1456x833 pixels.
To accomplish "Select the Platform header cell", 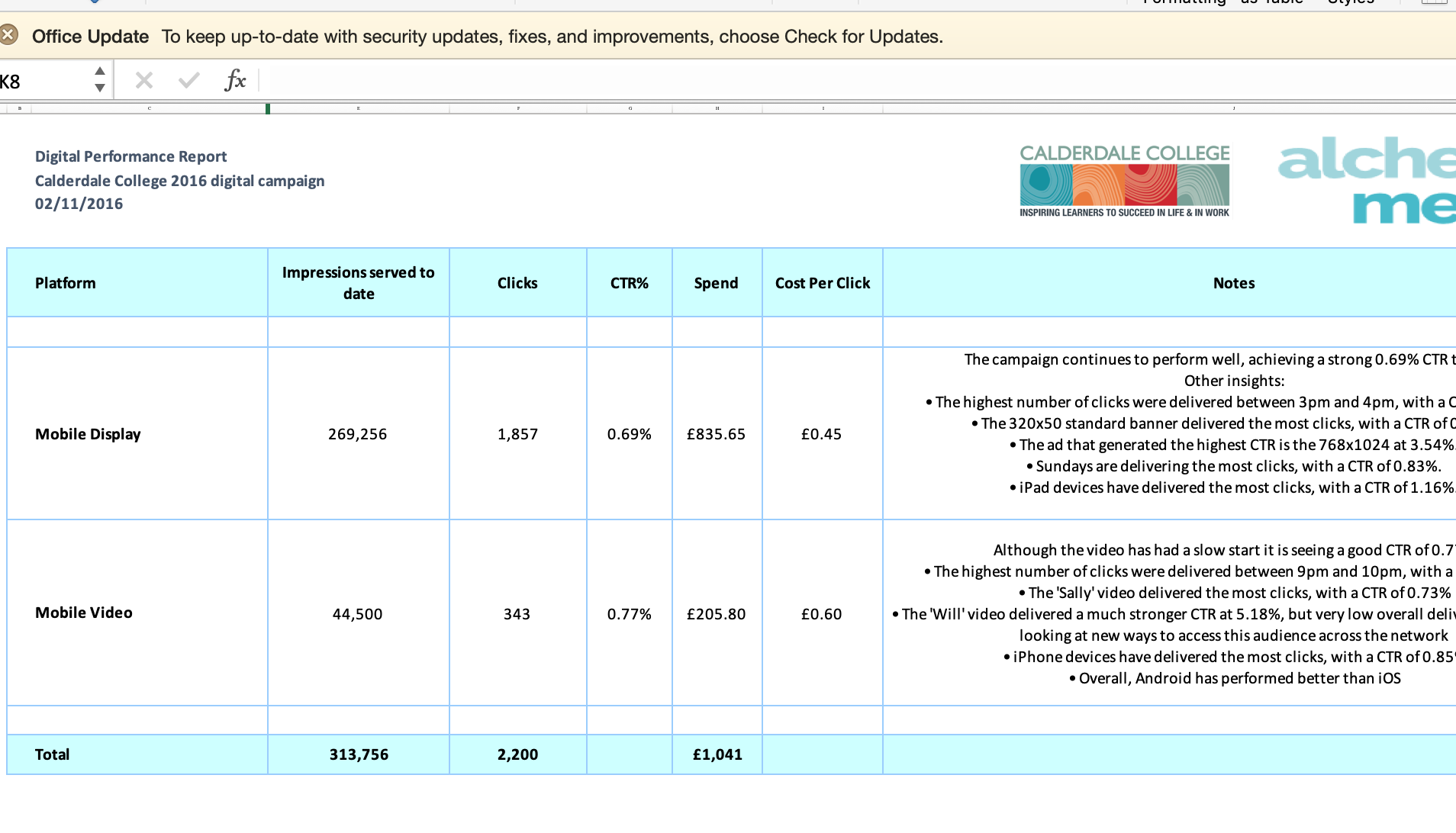I will 137,282.
